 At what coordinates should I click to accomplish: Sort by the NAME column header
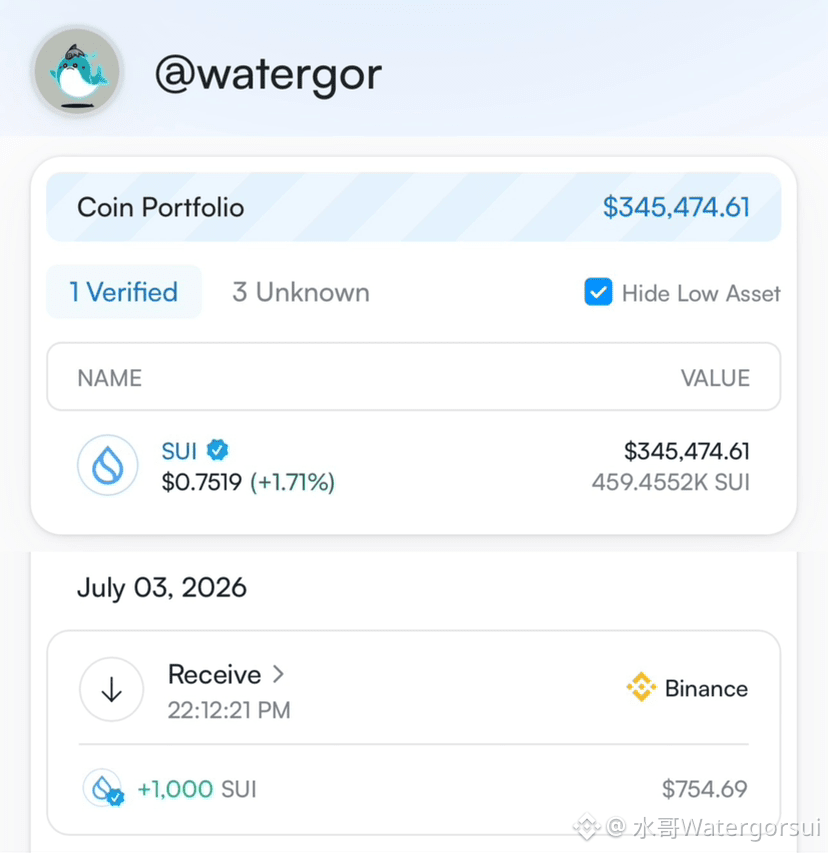(109, 378)
